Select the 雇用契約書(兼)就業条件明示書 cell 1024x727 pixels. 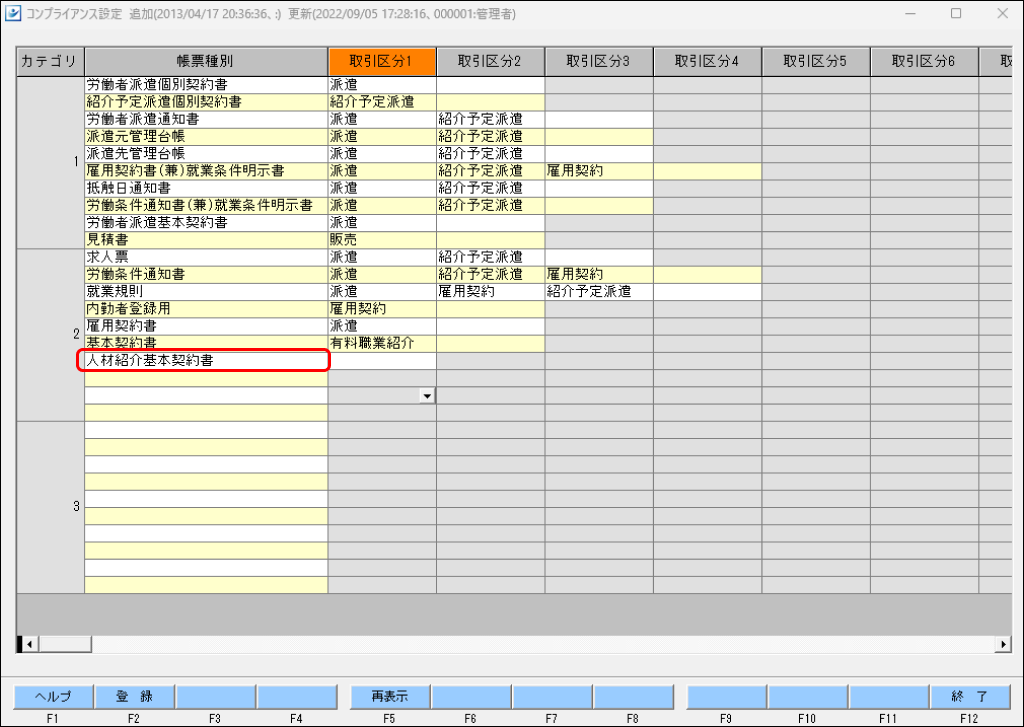(206, 171)
